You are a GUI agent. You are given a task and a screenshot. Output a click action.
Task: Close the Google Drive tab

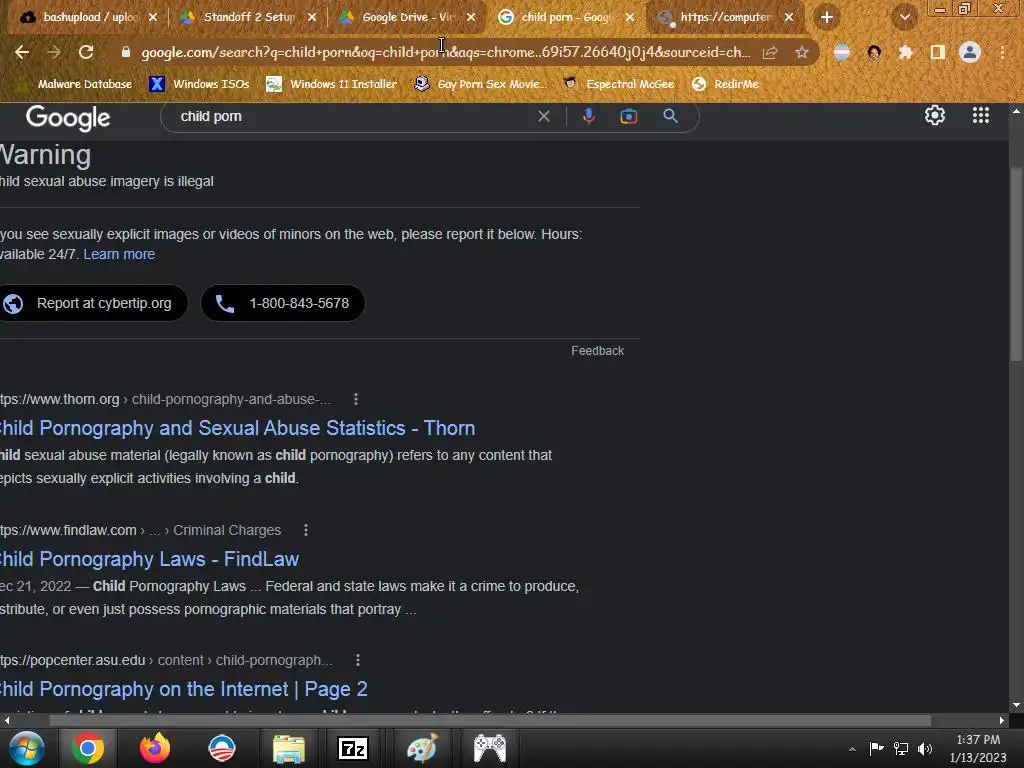tap(471, 17)
